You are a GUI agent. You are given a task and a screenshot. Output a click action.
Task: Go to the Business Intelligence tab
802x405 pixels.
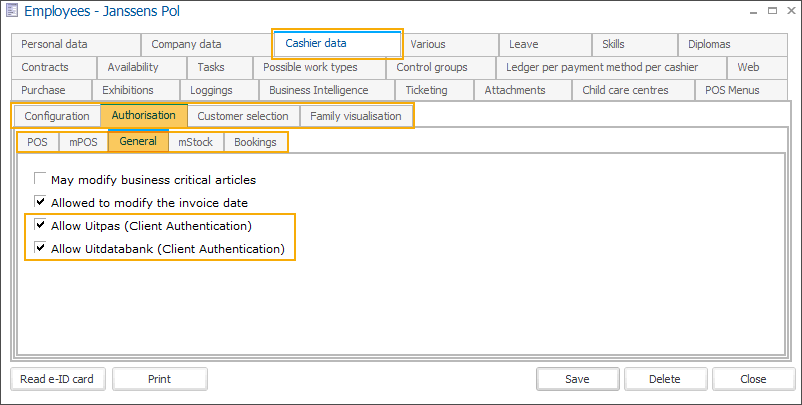click(x=318, y=90)
